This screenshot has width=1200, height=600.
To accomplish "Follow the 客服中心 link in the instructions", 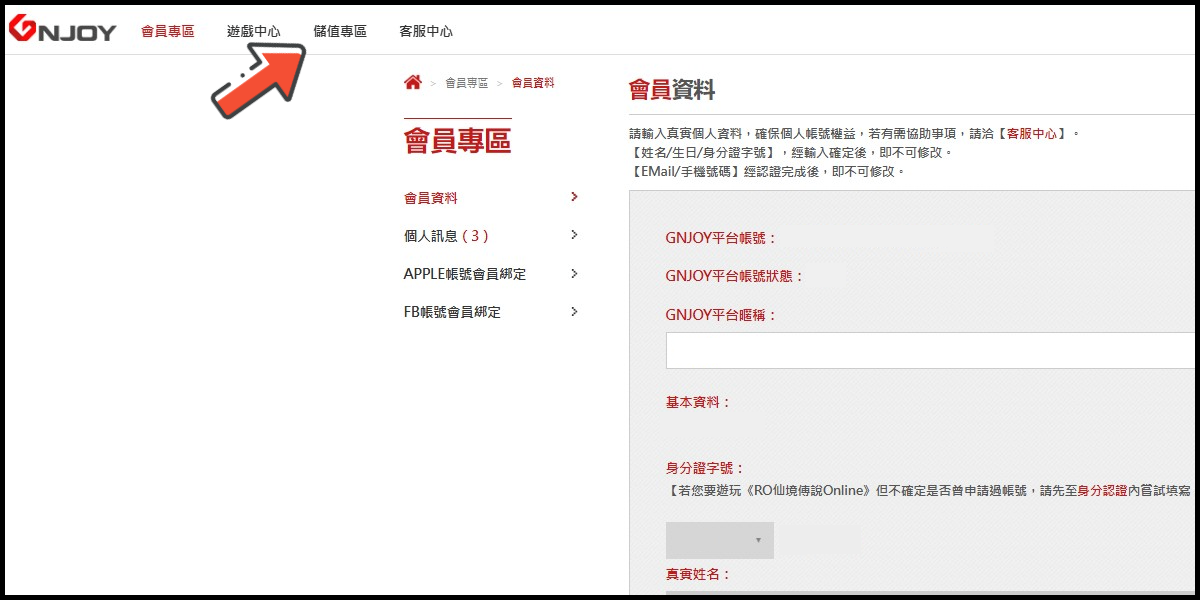I will coord(1031,133).
